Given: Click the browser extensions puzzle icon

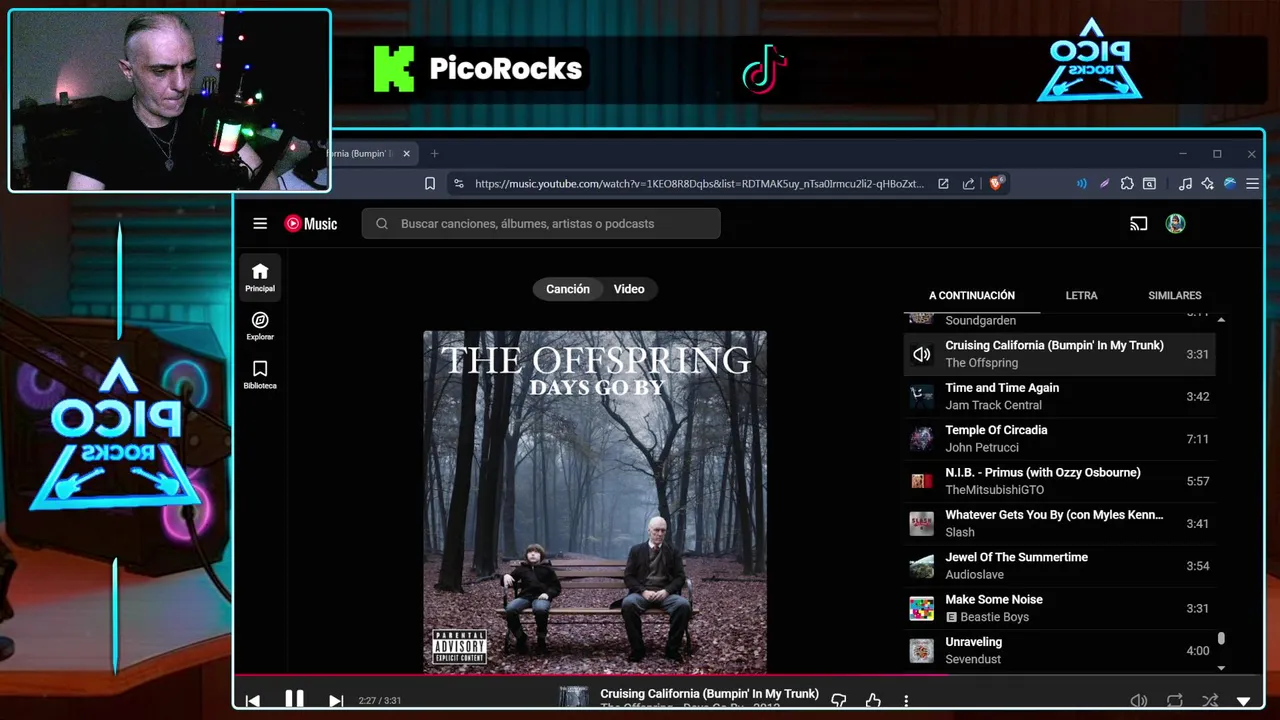Looking at the screenshot, I should [1127, 184].
